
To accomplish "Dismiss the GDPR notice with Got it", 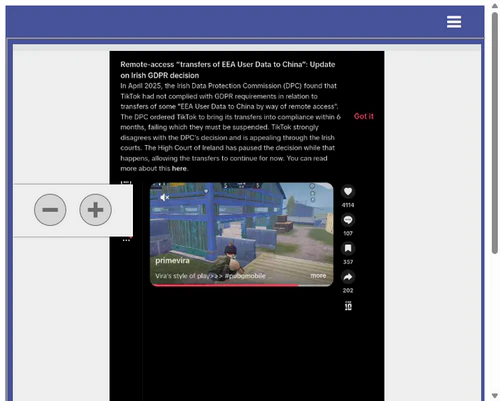I will click(x=364, y=116).
